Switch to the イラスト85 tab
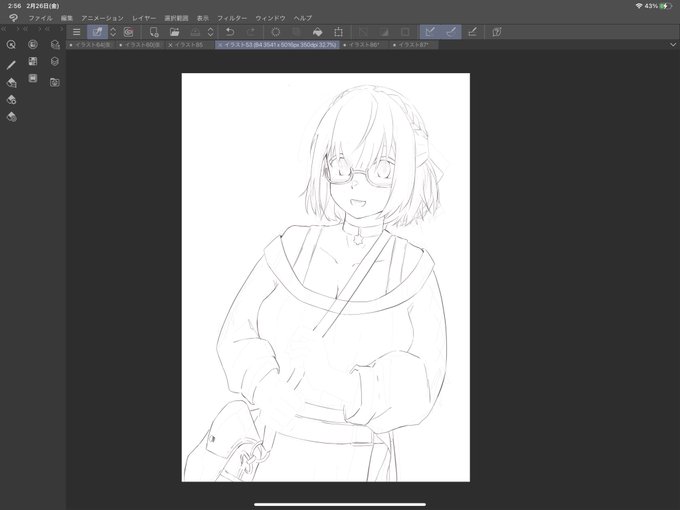Image resolution: width=680 pixels, height=510 pixels. (189, 45)
